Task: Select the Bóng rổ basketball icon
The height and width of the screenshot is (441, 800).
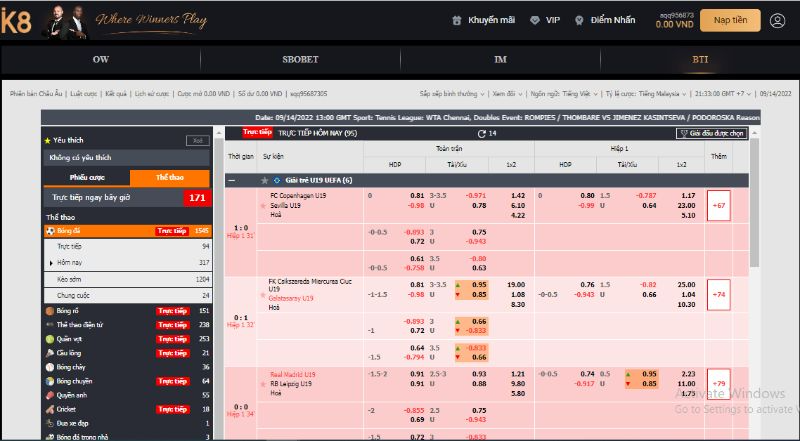Action: click(49, 311)
